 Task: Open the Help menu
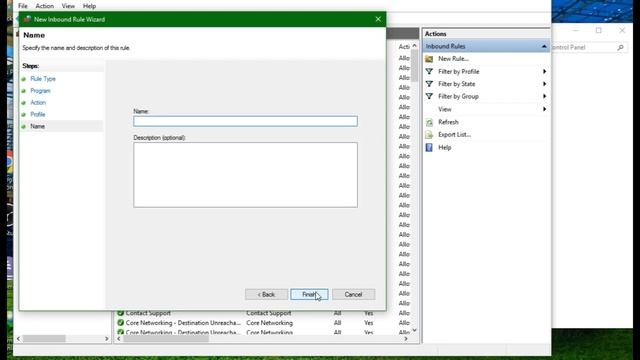(89, 6)
